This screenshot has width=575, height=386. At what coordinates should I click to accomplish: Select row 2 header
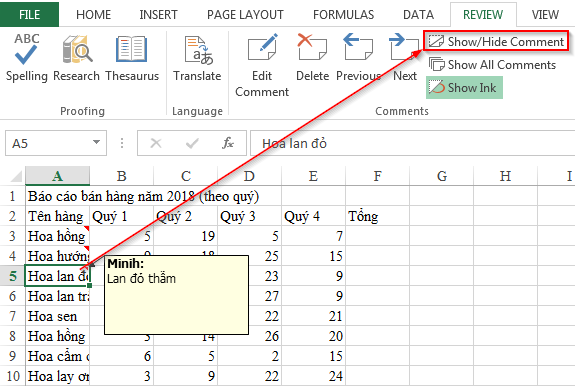coord(12,216)
